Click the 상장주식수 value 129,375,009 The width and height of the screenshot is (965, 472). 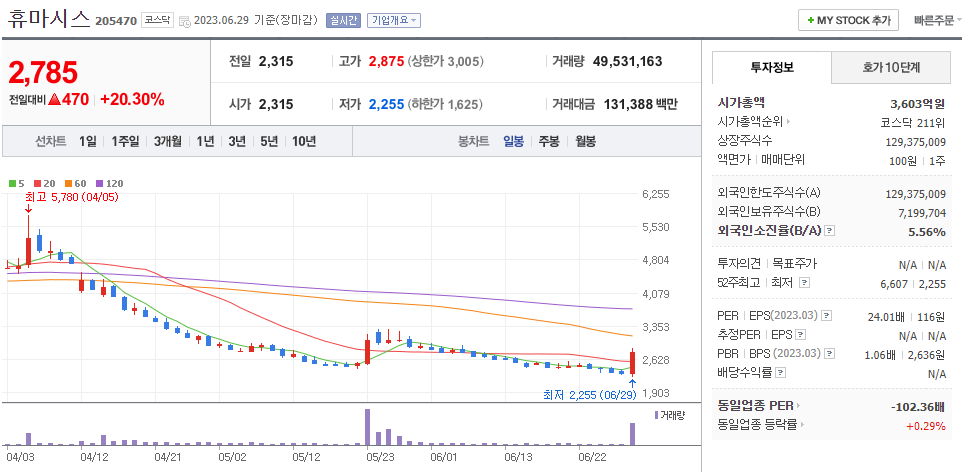pyautogui.click(x=916, y=142)
